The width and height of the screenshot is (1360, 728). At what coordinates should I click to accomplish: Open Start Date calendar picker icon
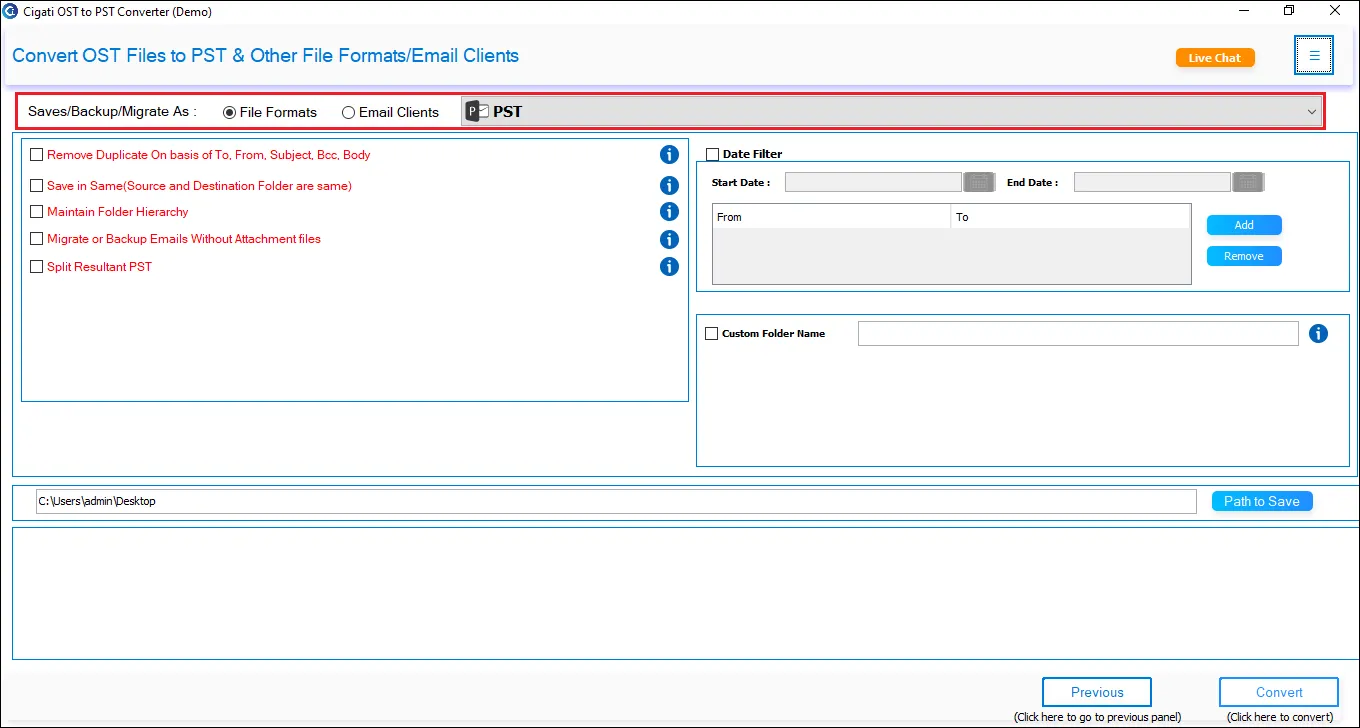click(979, 182)
